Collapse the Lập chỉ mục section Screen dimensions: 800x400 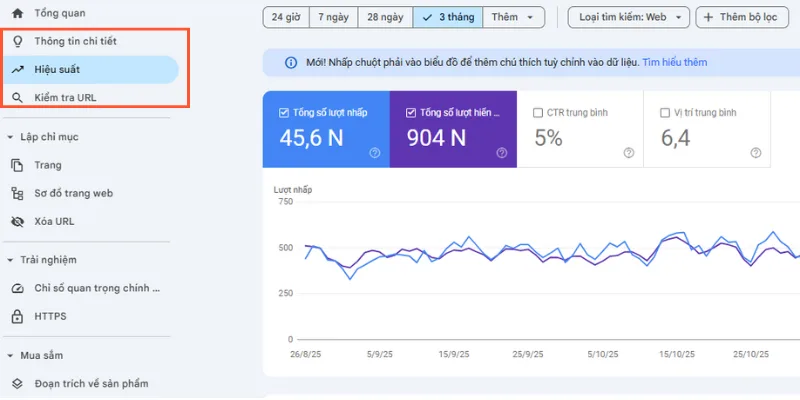click(10, 137)
